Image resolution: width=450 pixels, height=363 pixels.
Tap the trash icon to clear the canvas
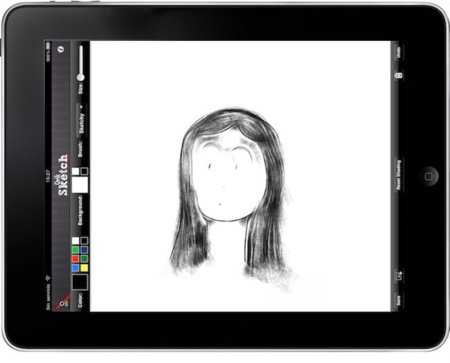pos(398,75)
